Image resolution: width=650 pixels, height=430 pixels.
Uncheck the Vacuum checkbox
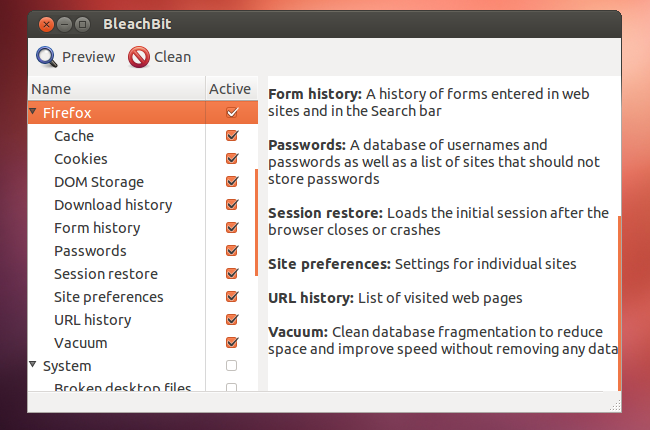232,343
